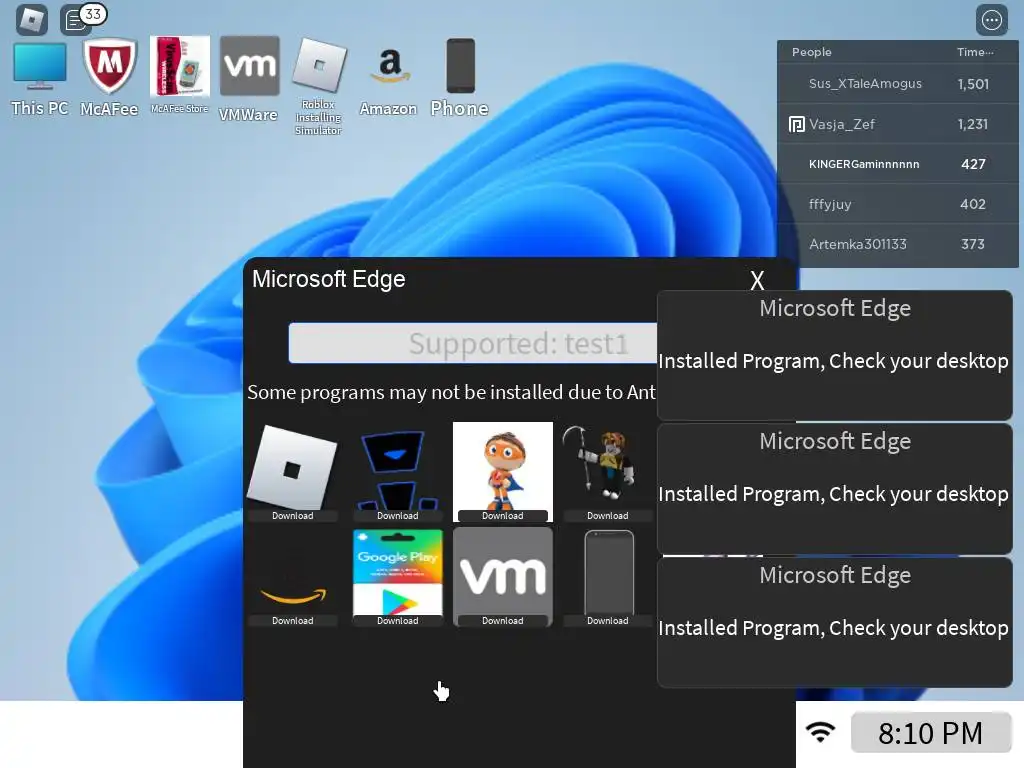Click the antivirus warning text in Edge
This screenshot has width=1024, height=768.
pos(451,392)
